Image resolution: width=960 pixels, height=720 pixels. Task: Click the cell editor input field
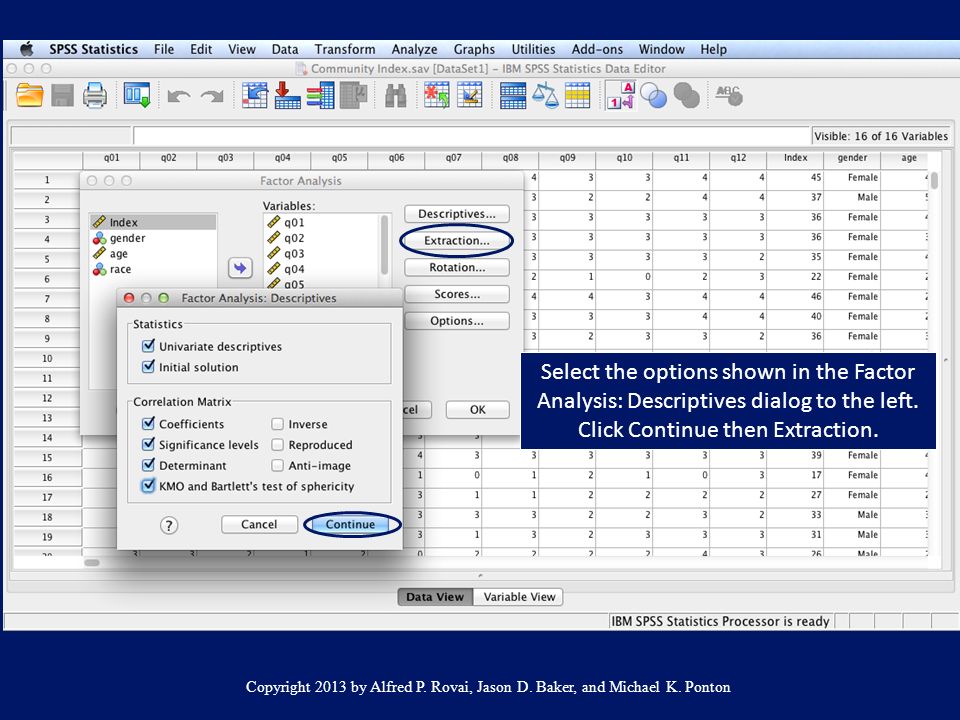(x=471, y=135)
